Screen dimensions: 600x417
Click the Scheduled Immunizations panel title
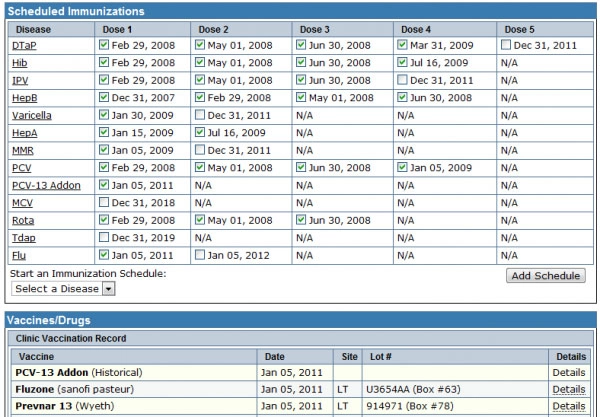point(76,11)
